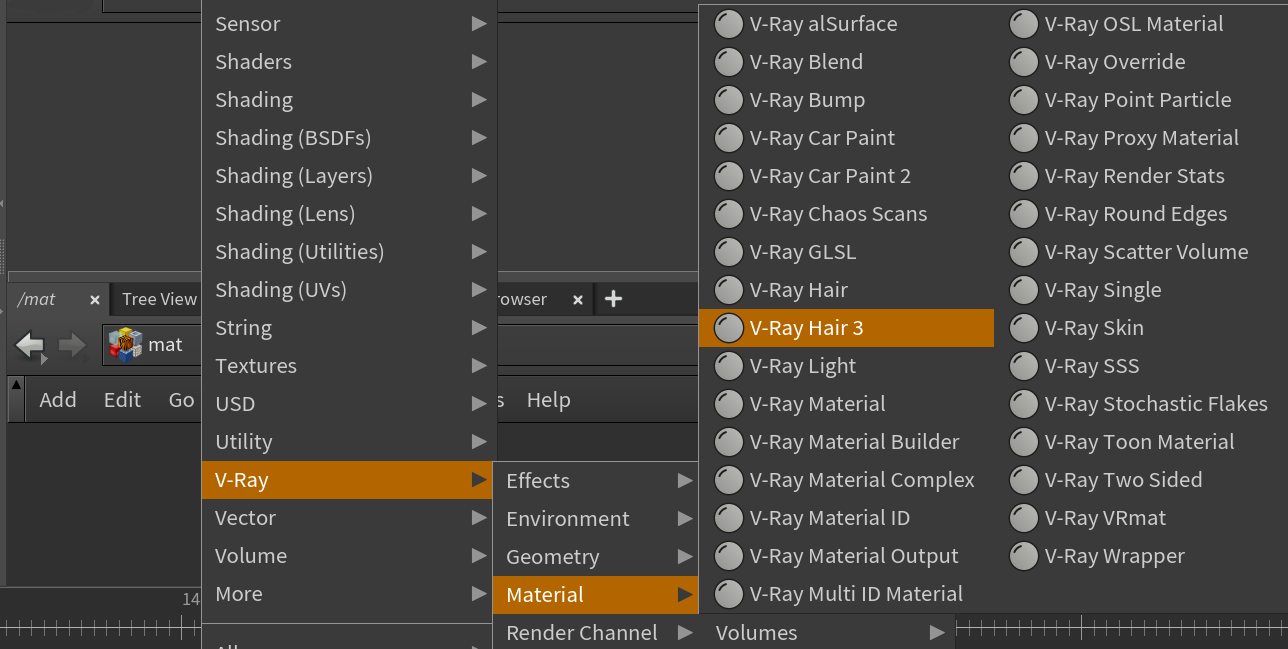The image size is (1288, 649).
Task: Click the V-Ray SSS material icon
Action: pyautogui.click(x=1024, y=366)
